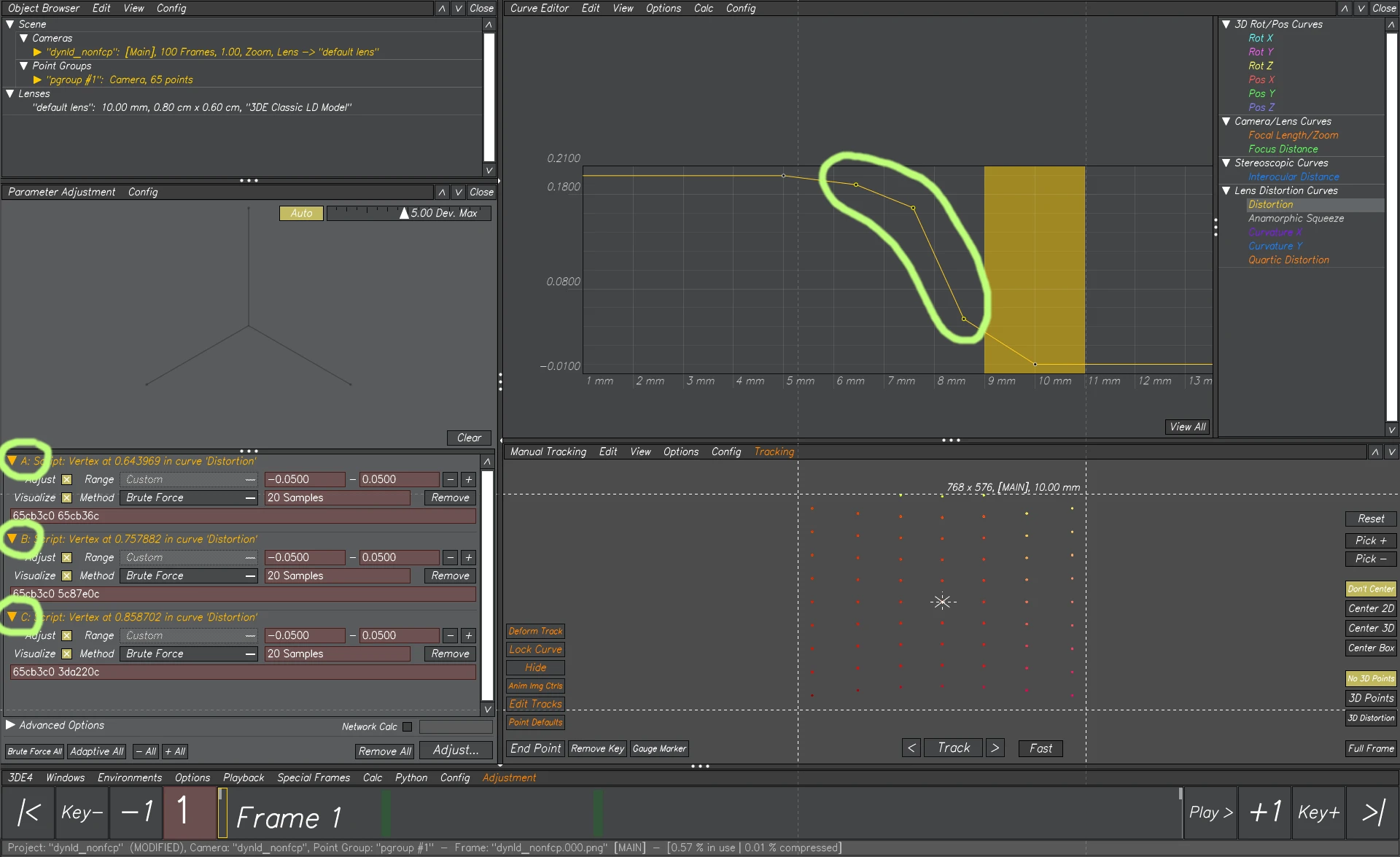Collapse Object Browser pane with up arrow
Viewport: 1400px width, 857px height.
(442, 8)
